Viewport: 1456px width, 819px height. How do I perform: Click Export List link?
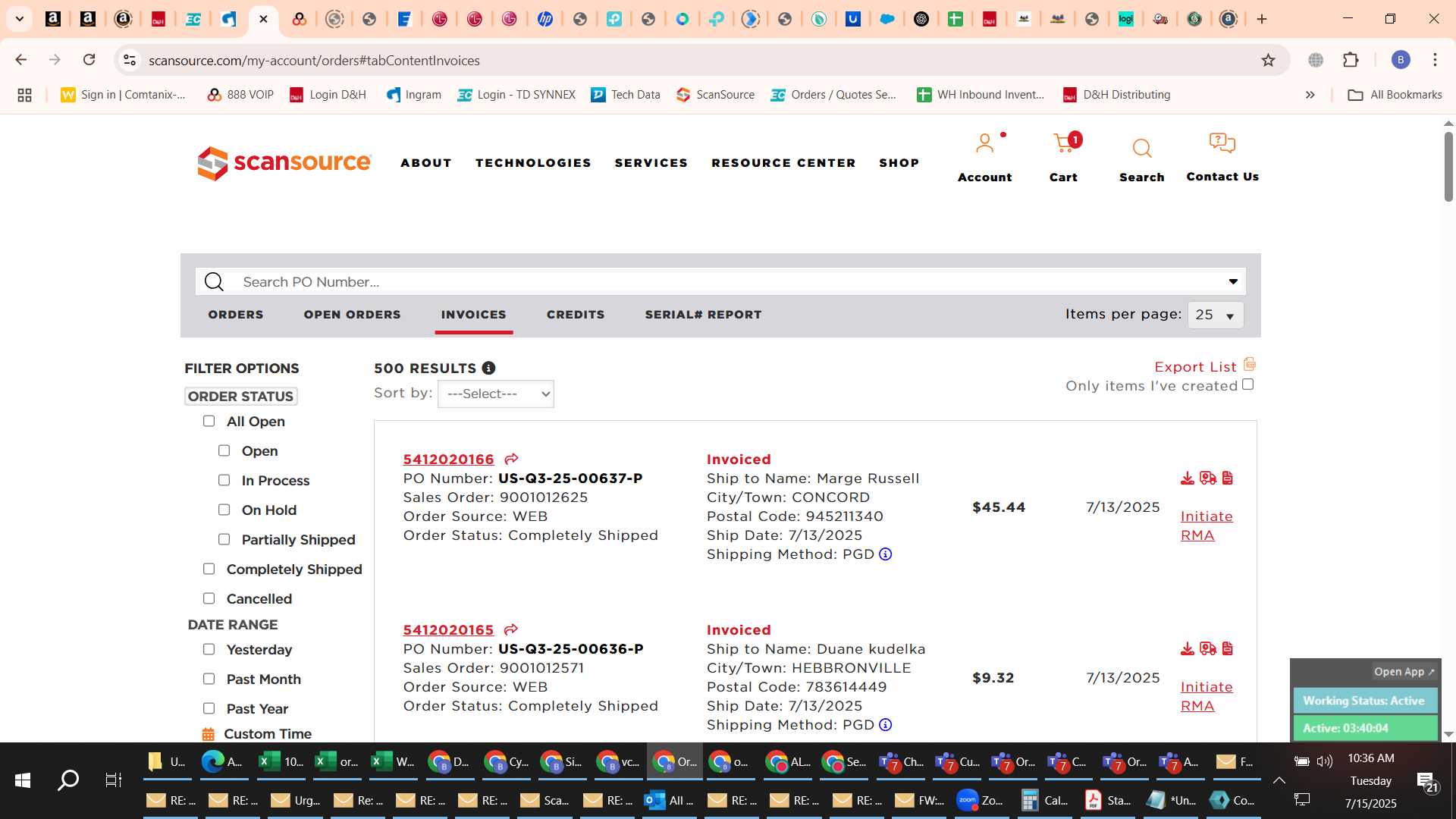[x=1195, y=367]
